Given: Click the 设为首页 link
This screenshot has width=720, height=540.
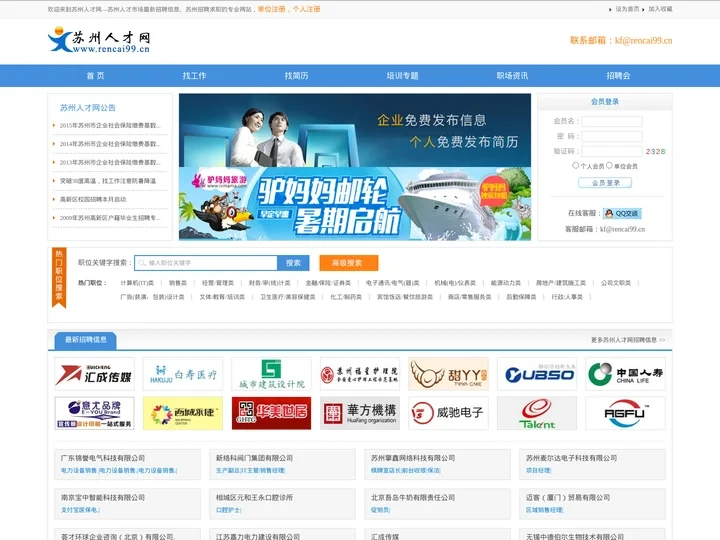Looking at the screenshot, I should point(627,9).
